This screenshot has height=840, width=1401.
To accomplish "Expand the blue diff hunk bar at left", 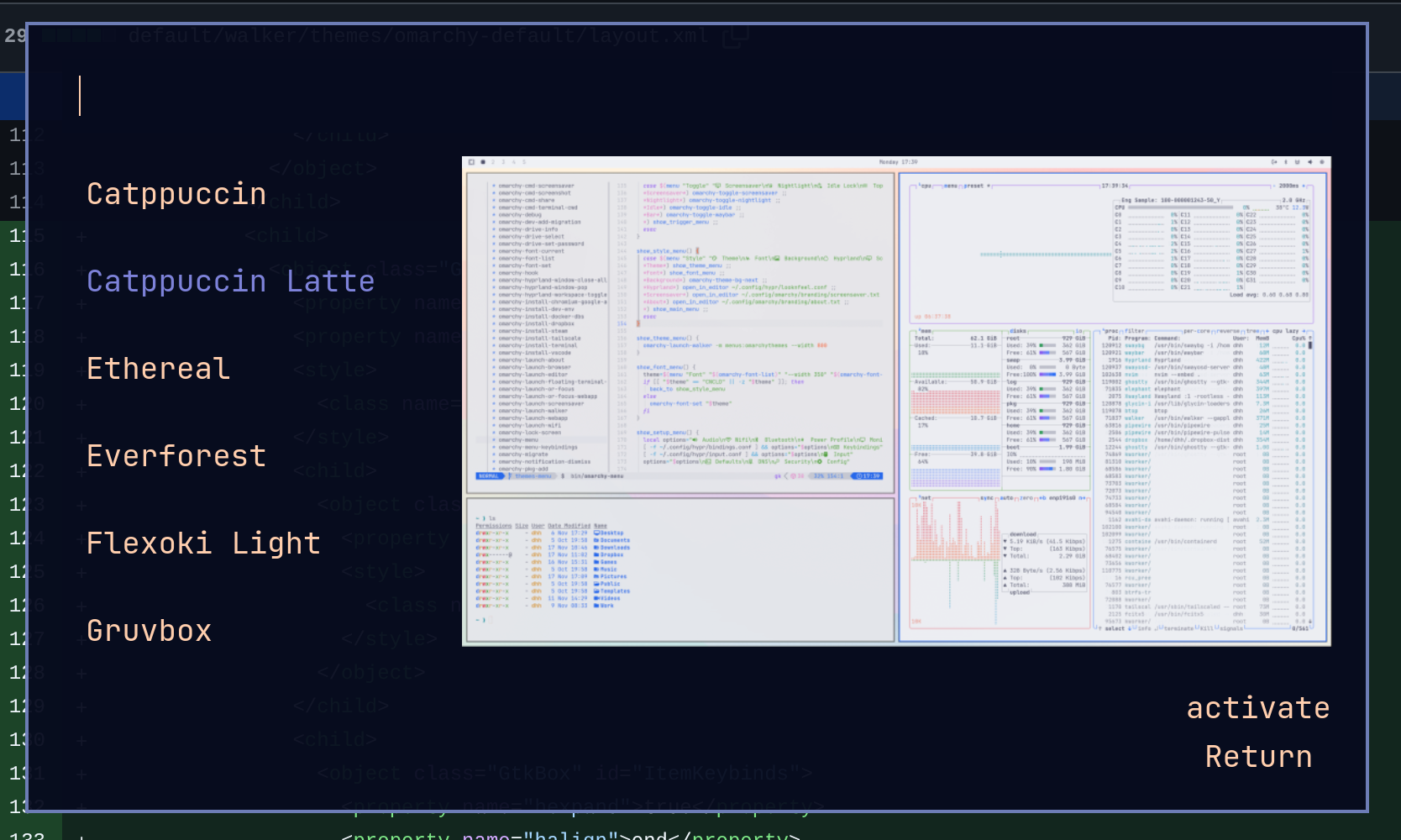I will tap(12, 97).
